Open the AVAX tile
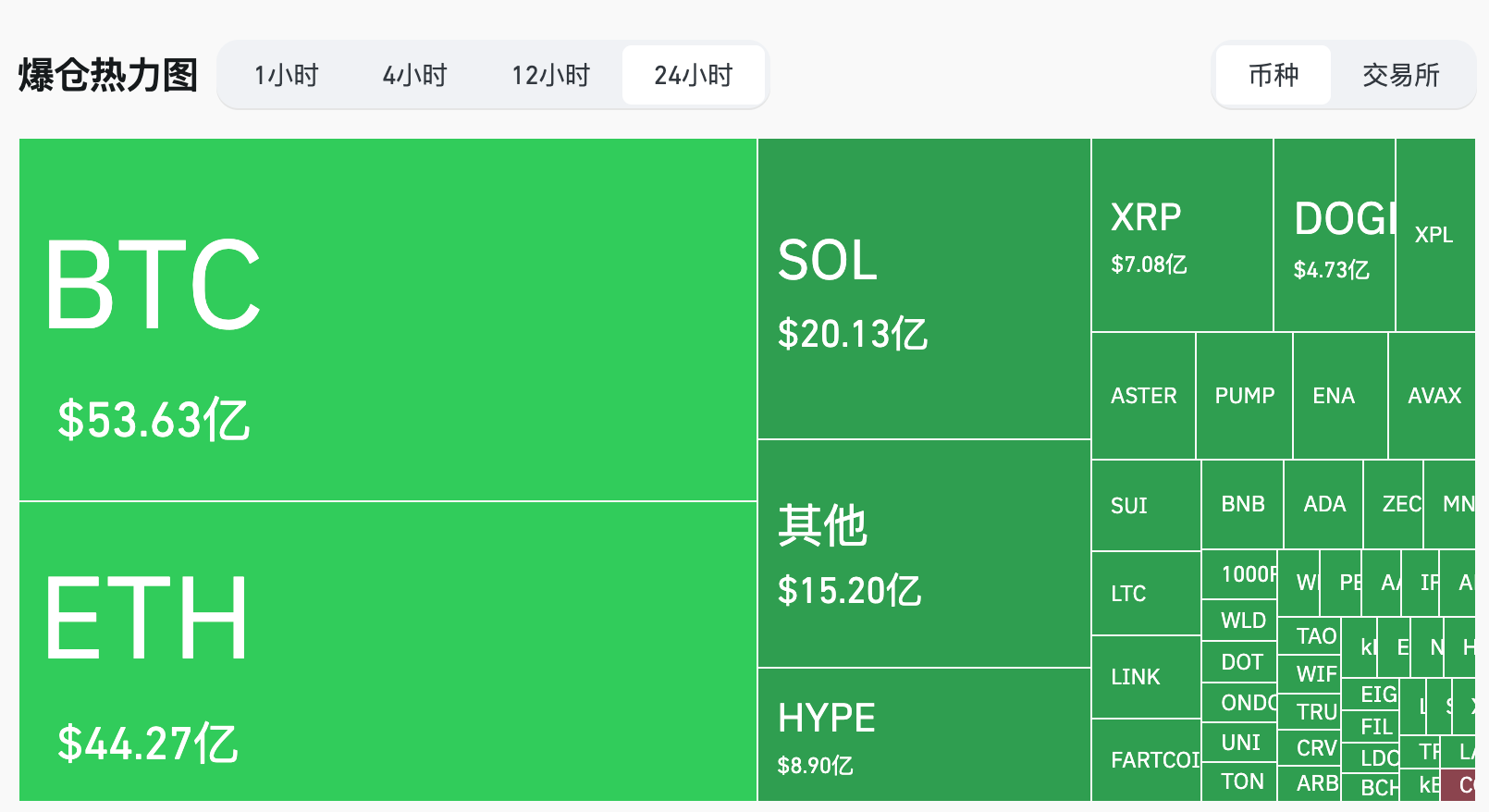Screen dimensions: 1489x812 click(x=1433, y=396)
